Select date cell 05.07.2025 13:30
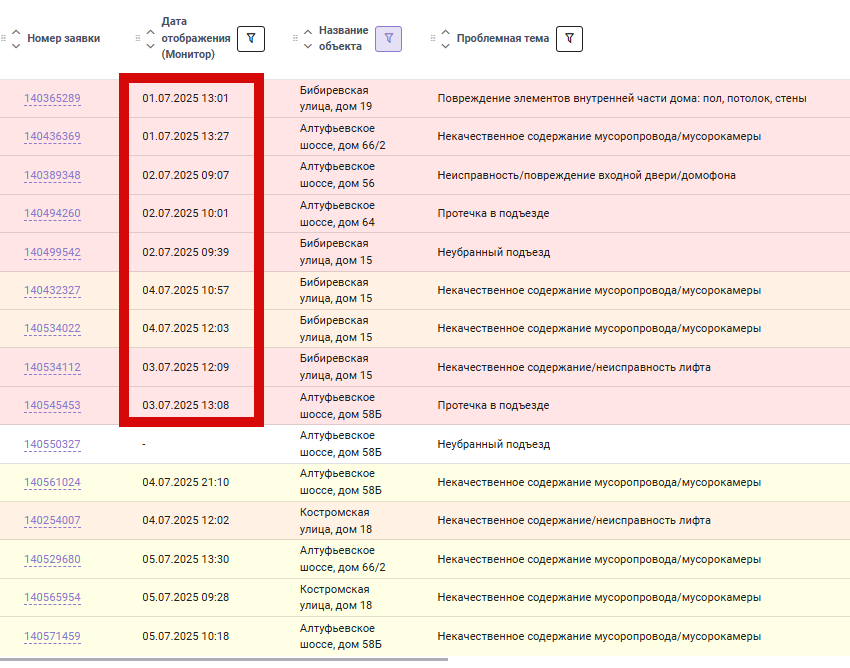Screen dimensions: 850x668 click(x=185, y=559)
